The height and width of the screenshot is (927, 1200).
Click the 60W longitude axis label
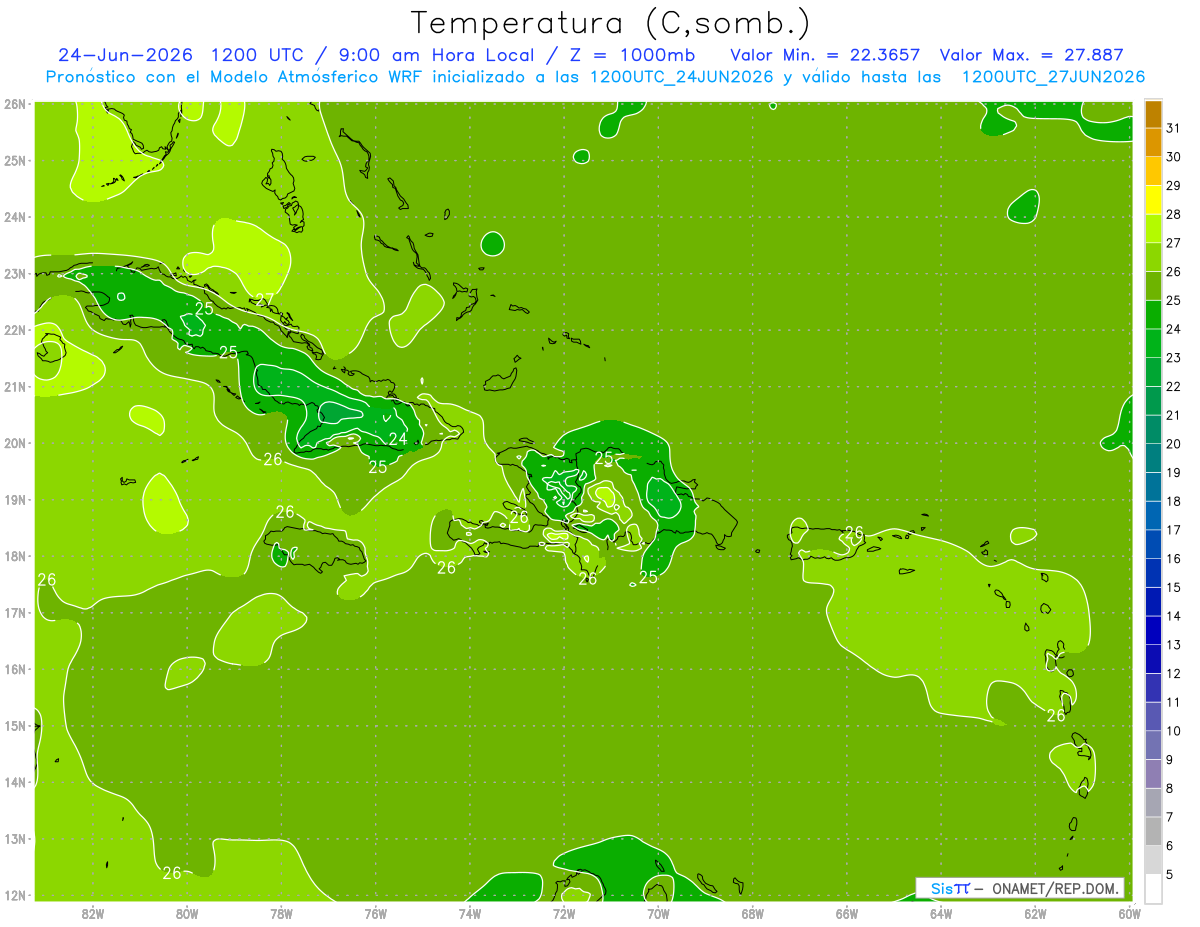click(1129, 913)
